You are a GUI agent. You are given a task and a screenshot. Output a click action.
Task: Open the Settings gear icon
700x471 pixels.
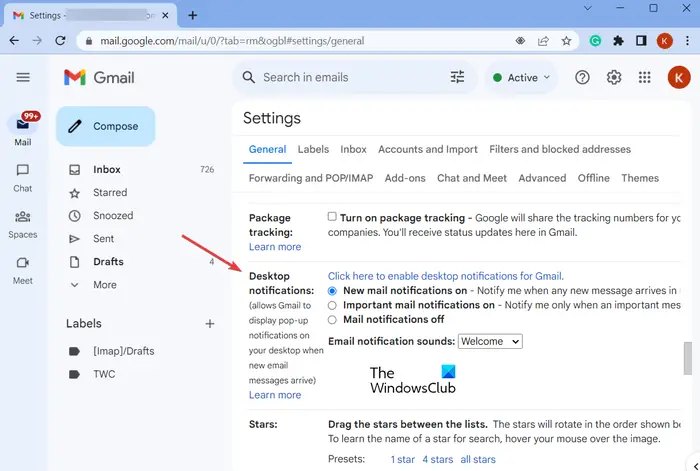pos(614,77)
